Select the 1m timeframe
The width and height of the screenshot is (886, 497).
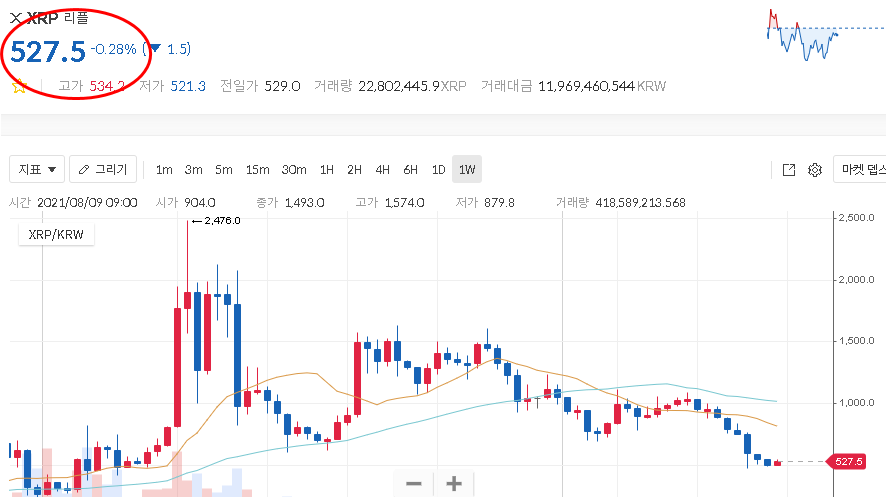tap(164, 169)
